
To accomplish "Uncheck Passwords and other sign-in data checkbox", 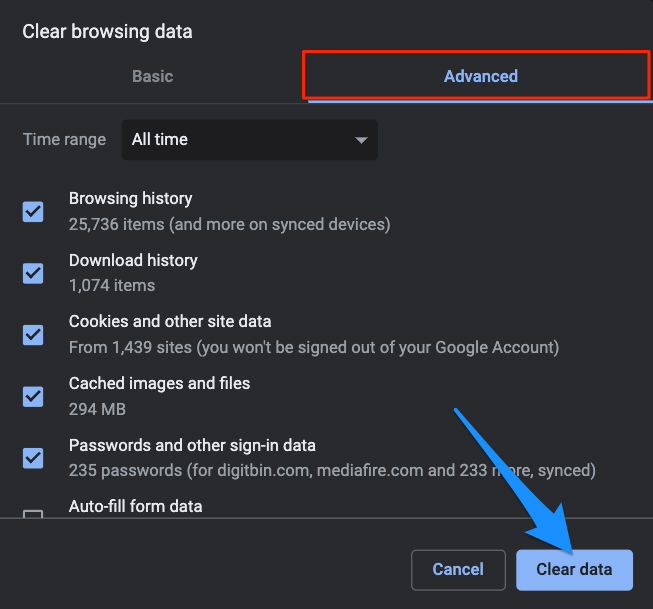I will [33, 458].
